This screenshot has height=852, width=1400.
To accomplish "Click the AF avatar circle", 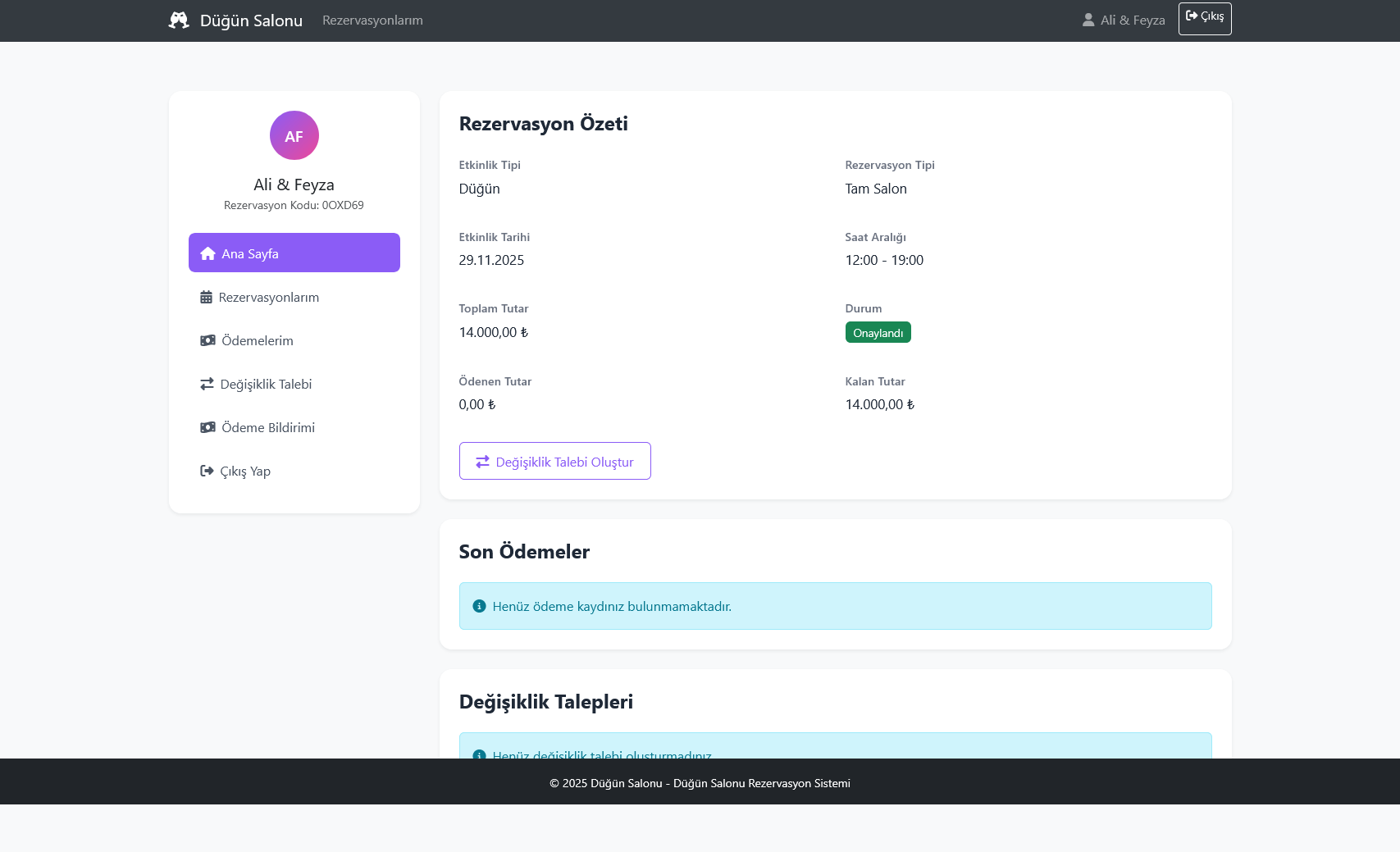I will [x=294, y=135].
